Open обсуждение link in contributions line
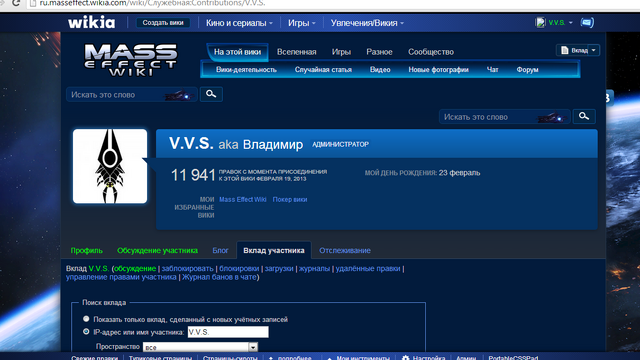The image size is (640, 360). (x=135, y=268)
